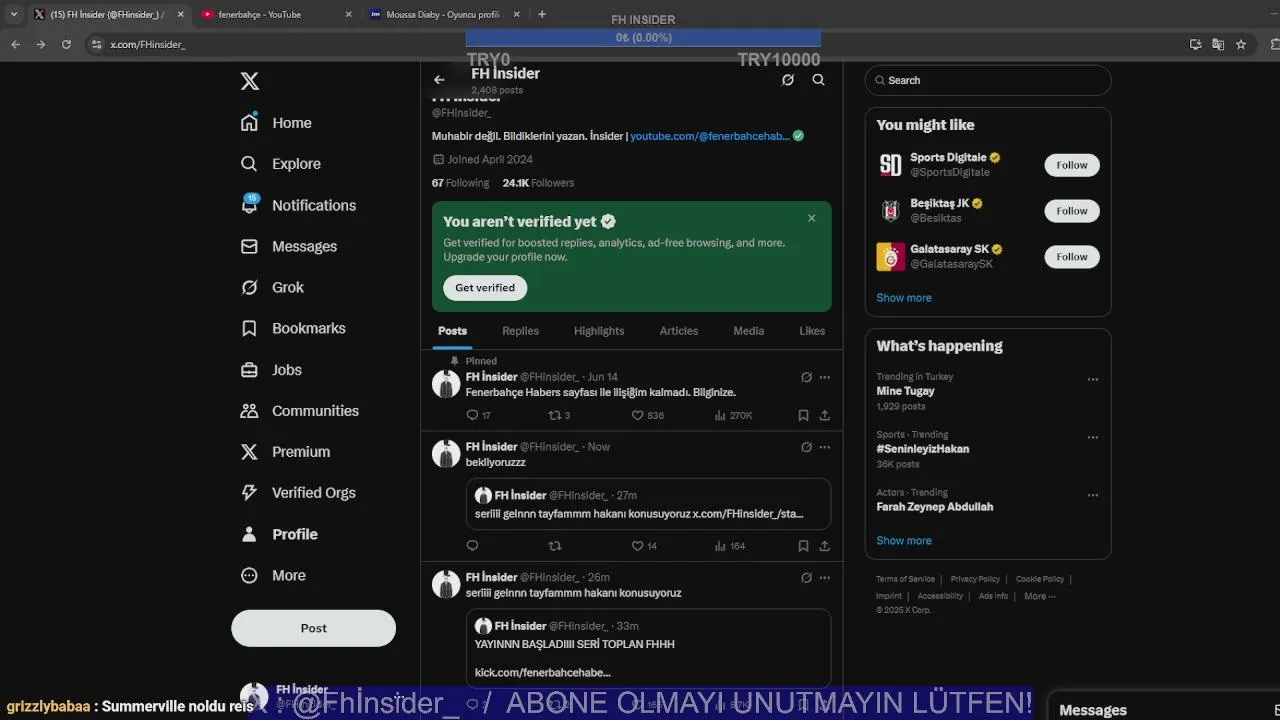Click the Search input field
The width and height of the screenshot is (1280, 720).
[x=988, y=80]
